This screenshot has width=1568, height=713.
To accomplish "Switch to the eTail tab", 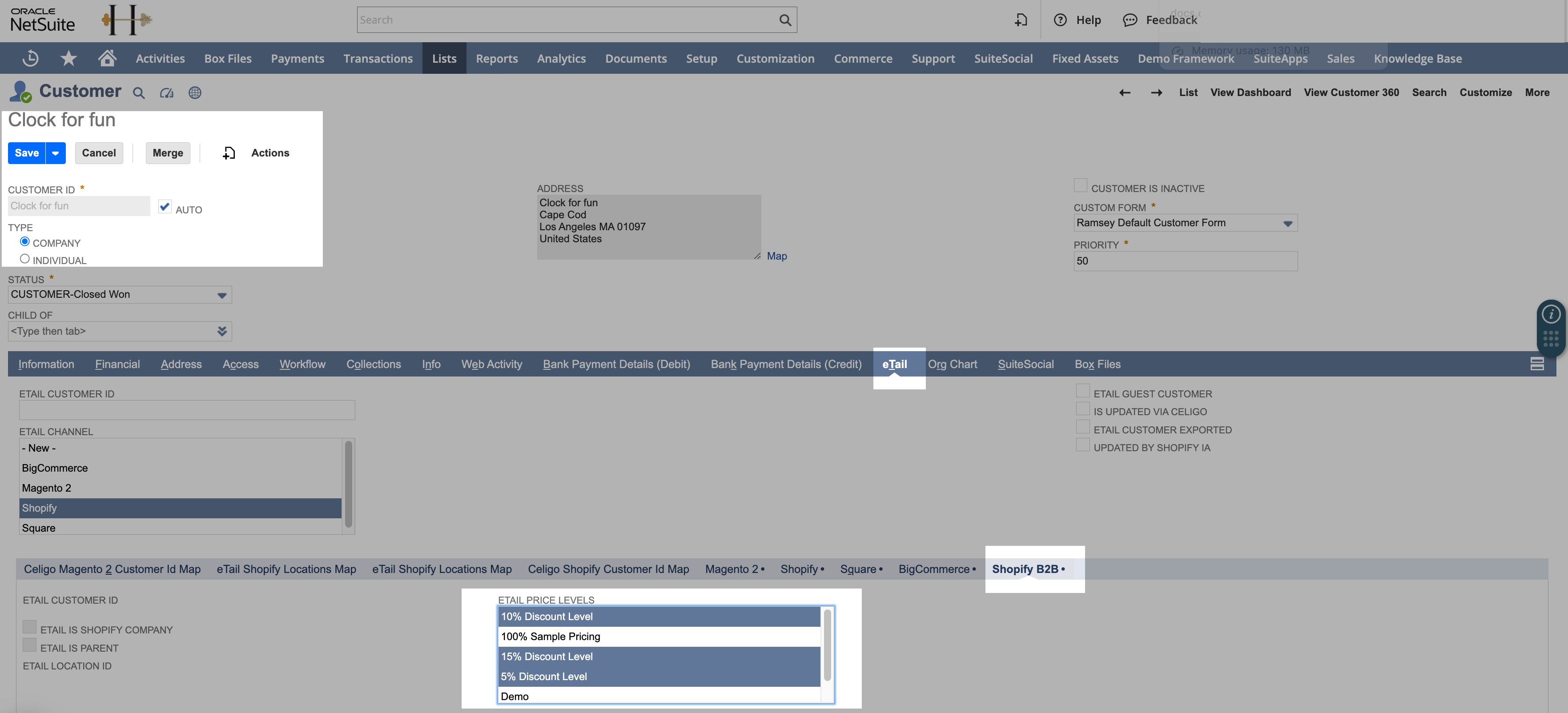I will [895, 365].
